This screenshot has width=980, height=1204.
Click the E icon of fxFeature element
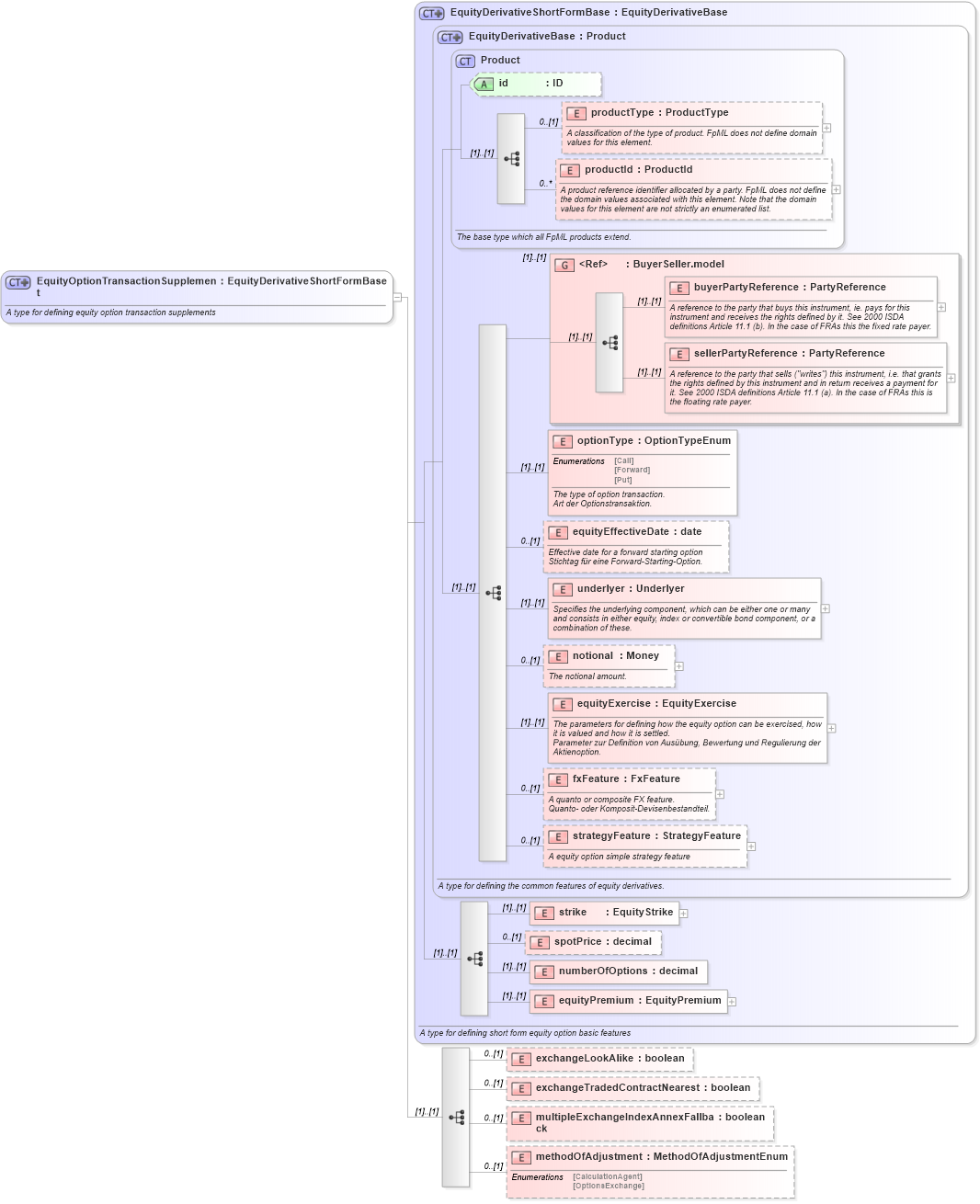point(558,780)
